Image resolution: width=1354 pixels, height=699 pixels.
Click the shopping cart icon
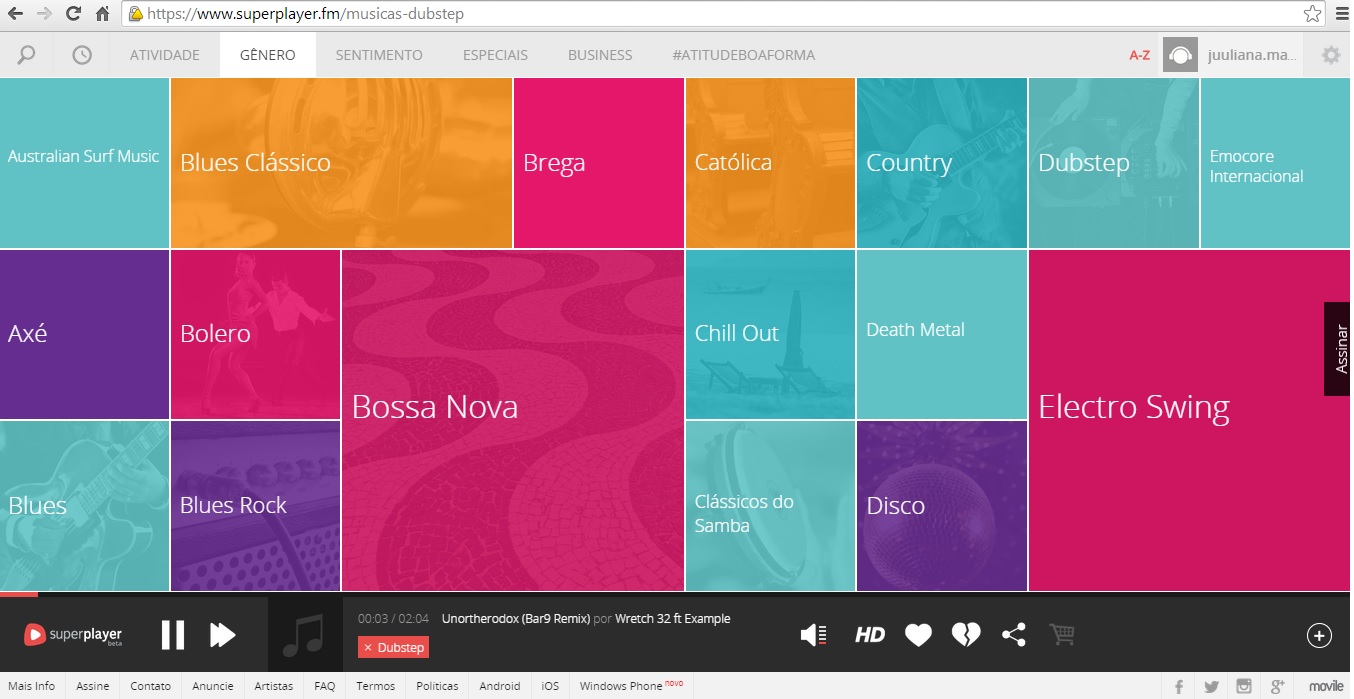(1062, 635)
